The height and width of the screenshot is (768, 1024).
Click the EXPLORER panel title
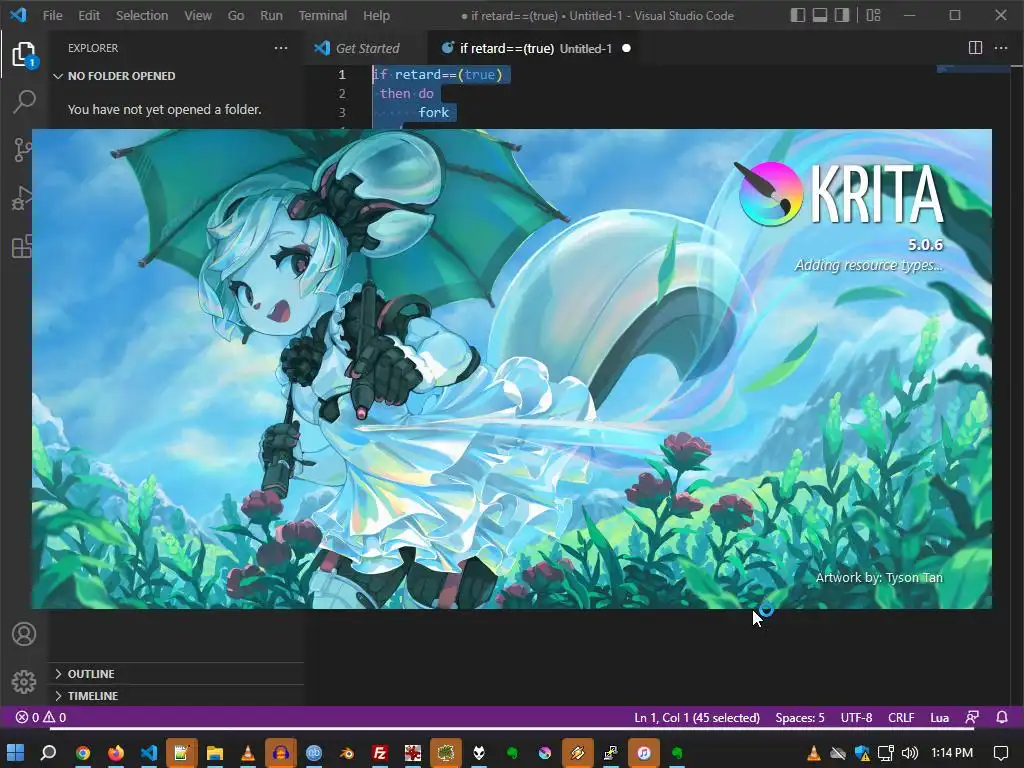pyautogui.click(x=93, y=48)
